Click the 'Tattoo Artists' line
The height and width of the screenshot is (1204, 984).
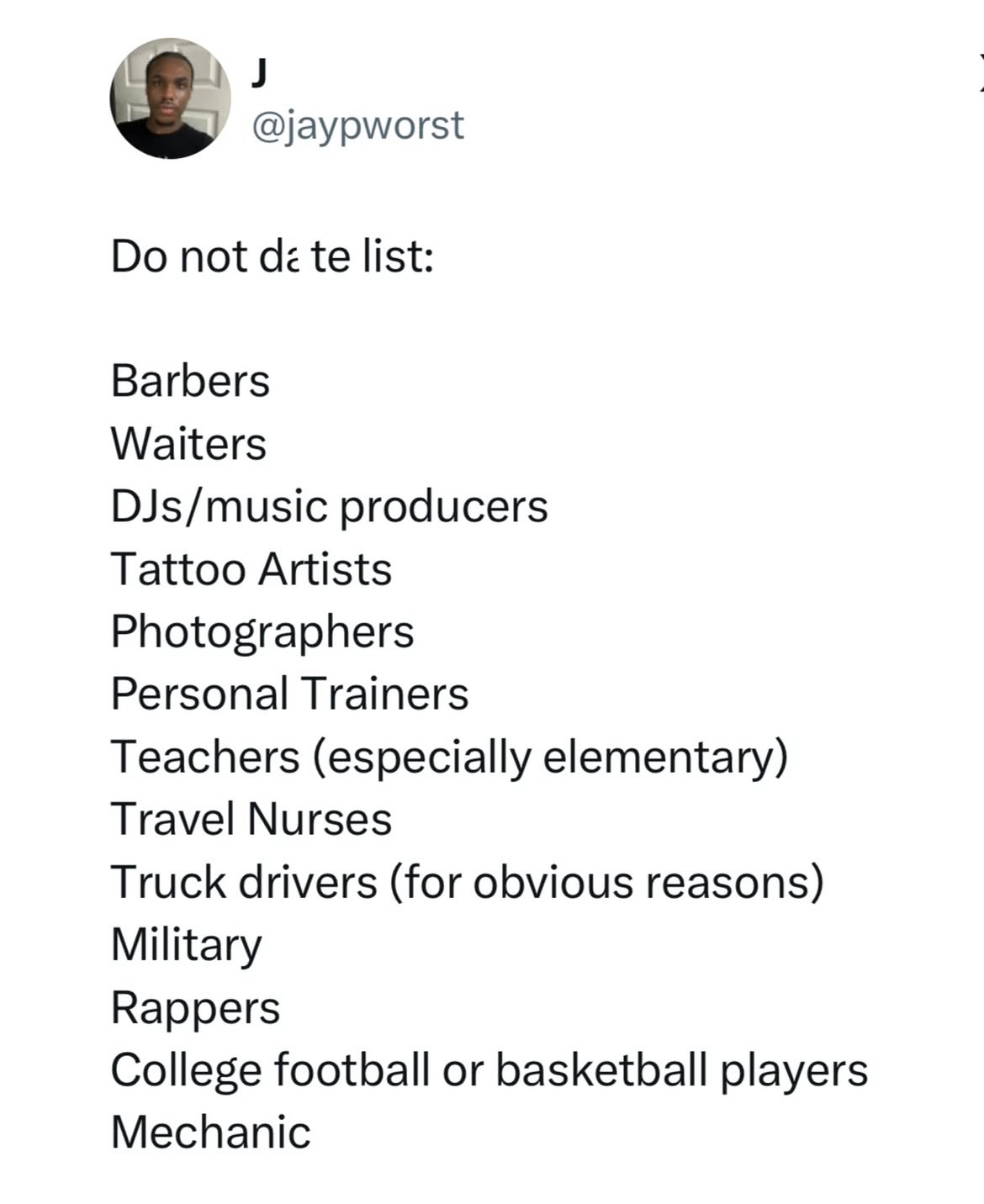click(x=251, y=568)
